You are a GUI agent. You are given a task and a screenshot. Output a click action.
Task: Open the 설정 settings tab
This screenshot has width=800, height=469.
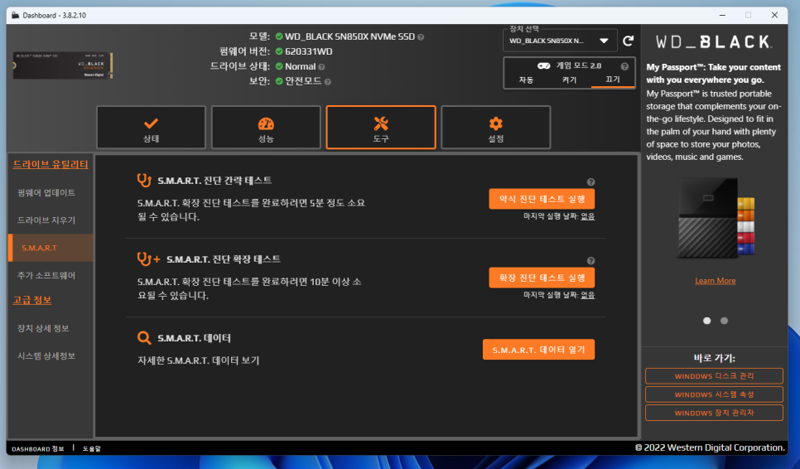[x=495, y=128]
